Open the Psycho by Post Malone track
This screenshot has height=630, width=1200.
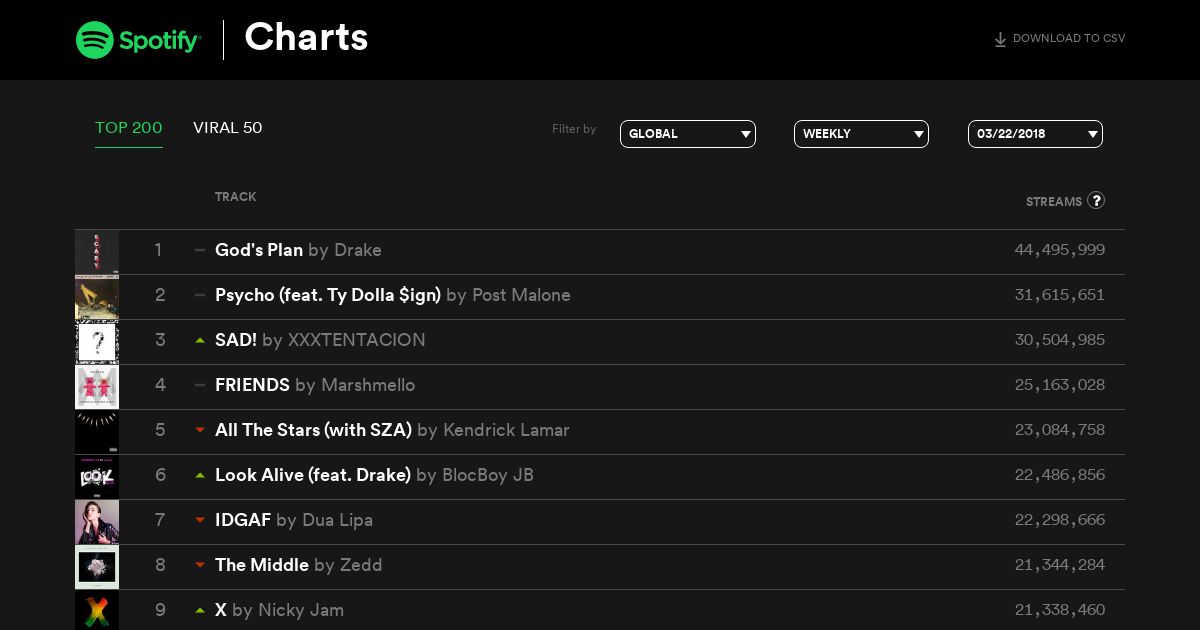tap(393, 295)
